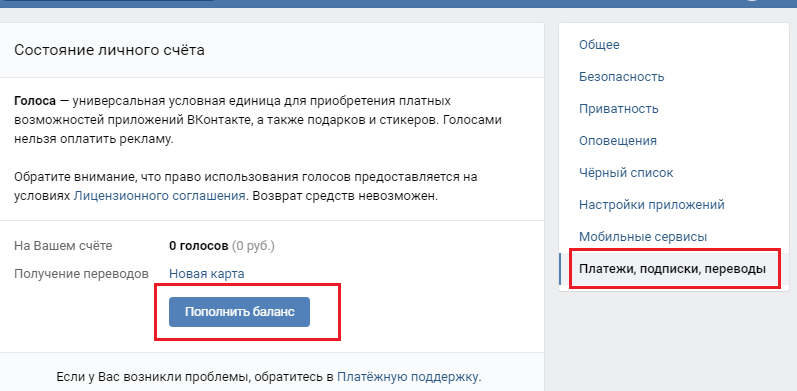This screenshot has width=797, height=391.
Task: Go to Безопасность settings
Action: [621, 77]
